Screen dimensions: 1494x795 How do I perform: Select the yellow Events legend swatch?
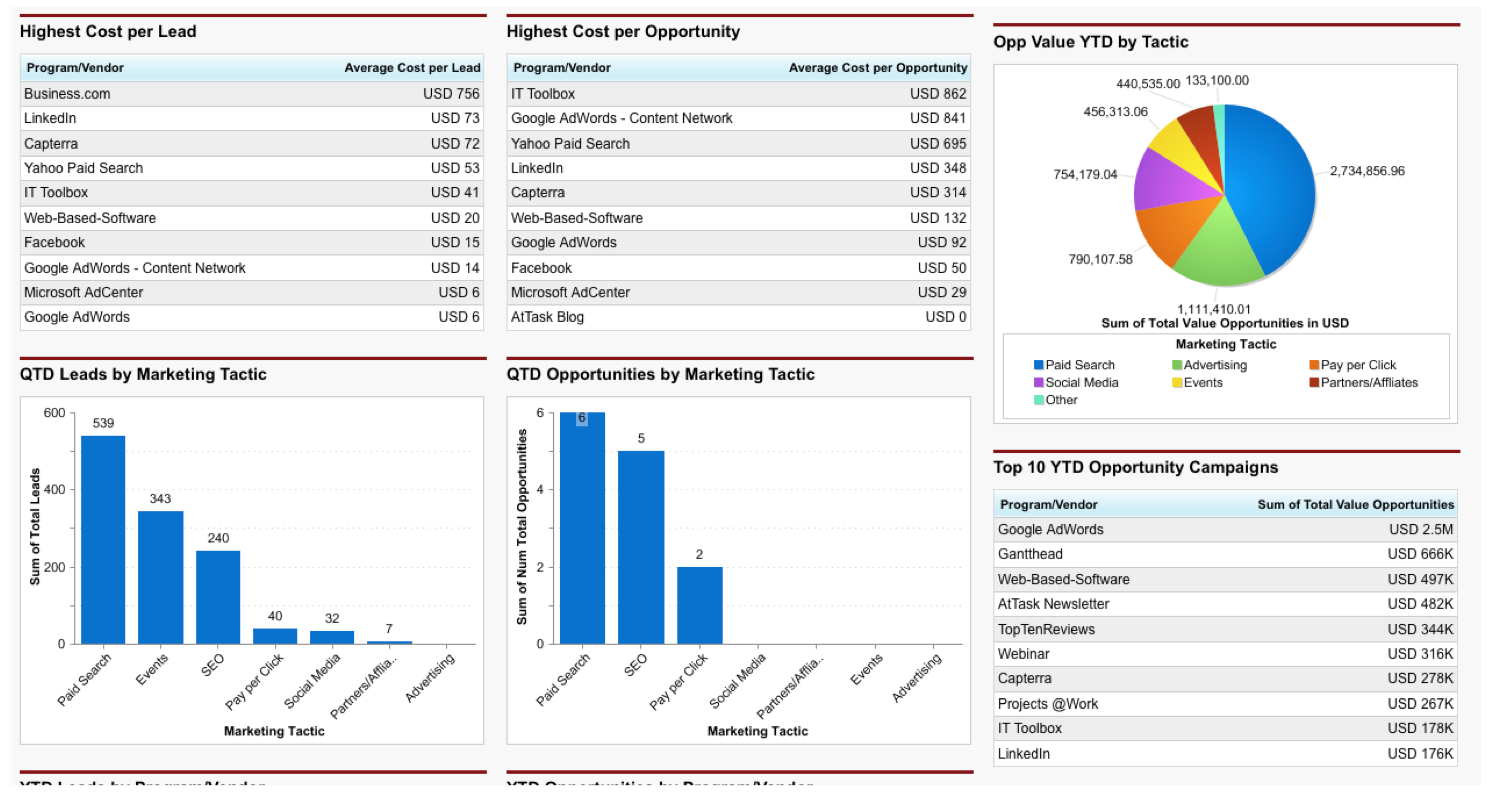[1177, 382]
